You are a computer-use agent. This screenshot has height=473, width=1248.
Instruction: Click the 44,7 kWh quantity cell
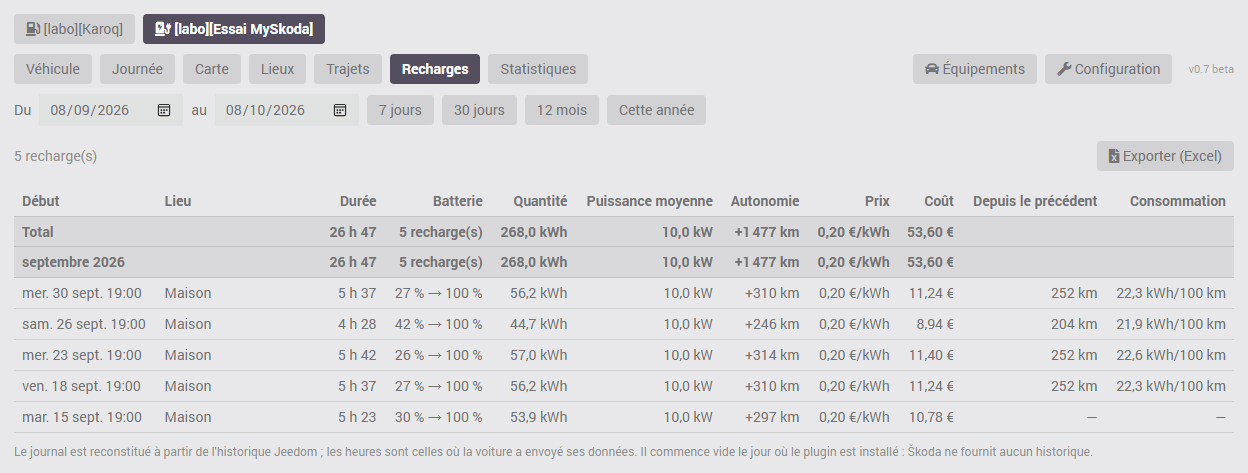539,324
